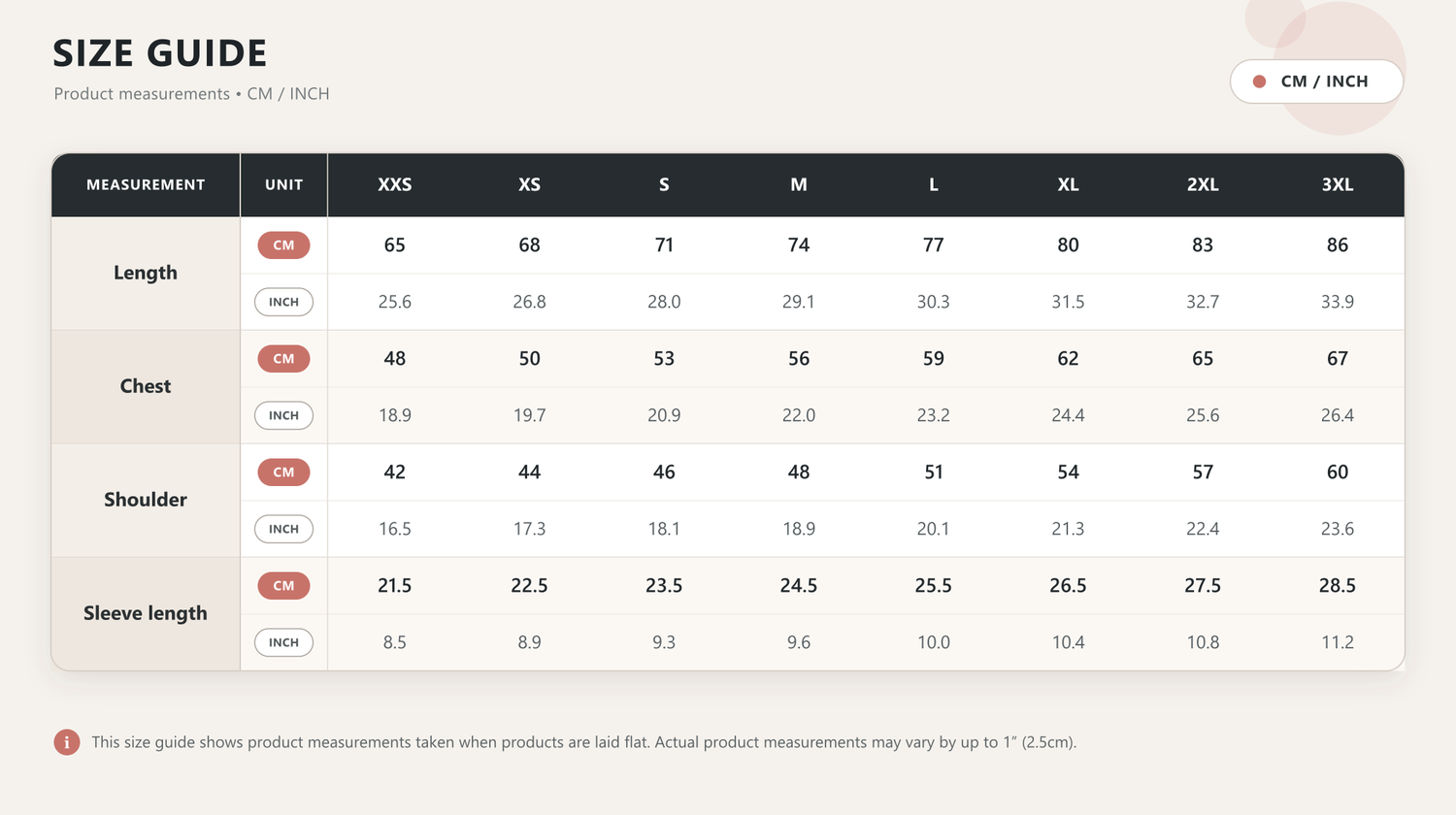This screenshot has width=1456, height=815.
Task: Select the 3XL size column header
Action: [1337, 184]
